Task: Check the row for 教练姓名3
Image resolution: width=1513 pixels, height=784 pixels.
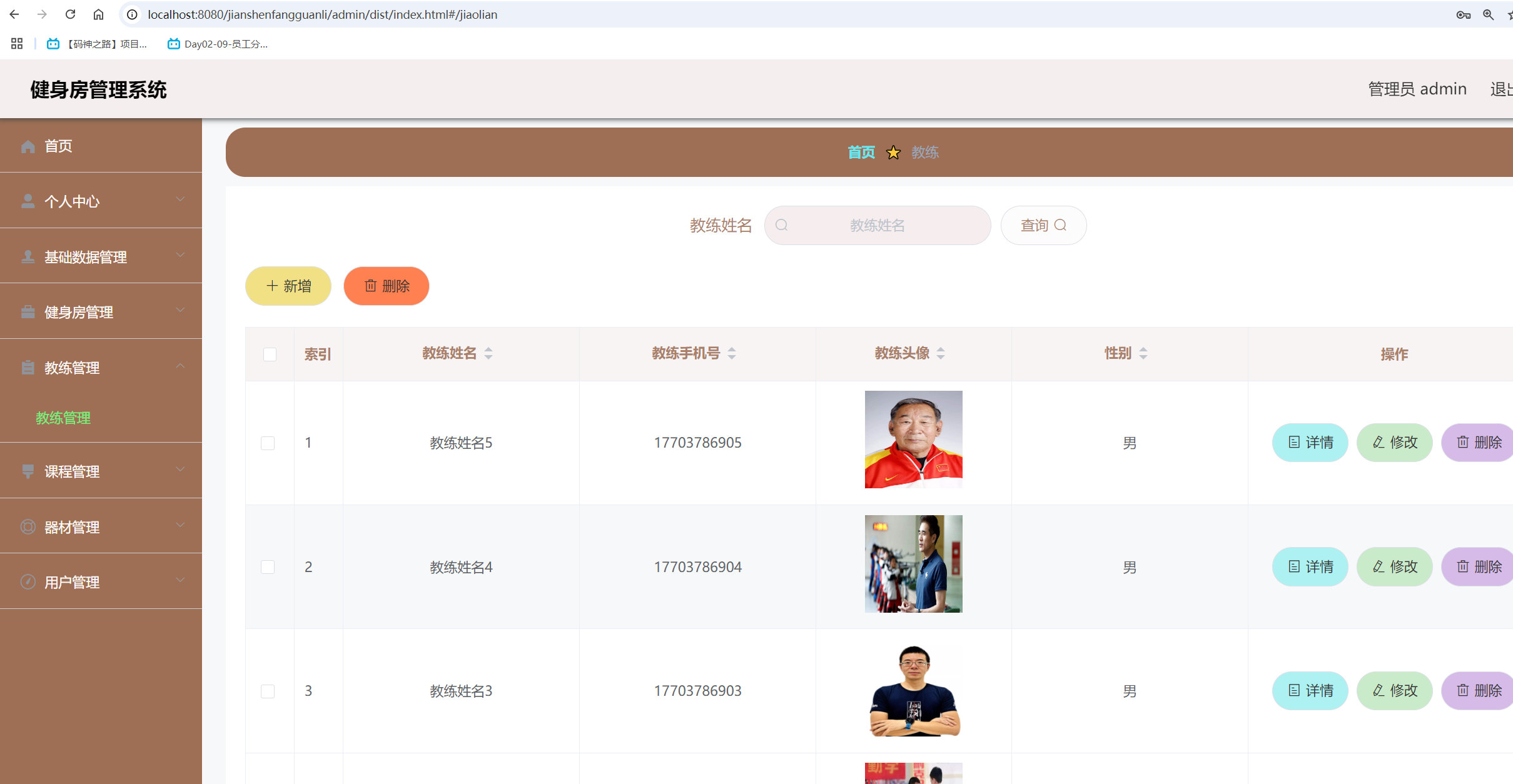Action: point(268,691)
